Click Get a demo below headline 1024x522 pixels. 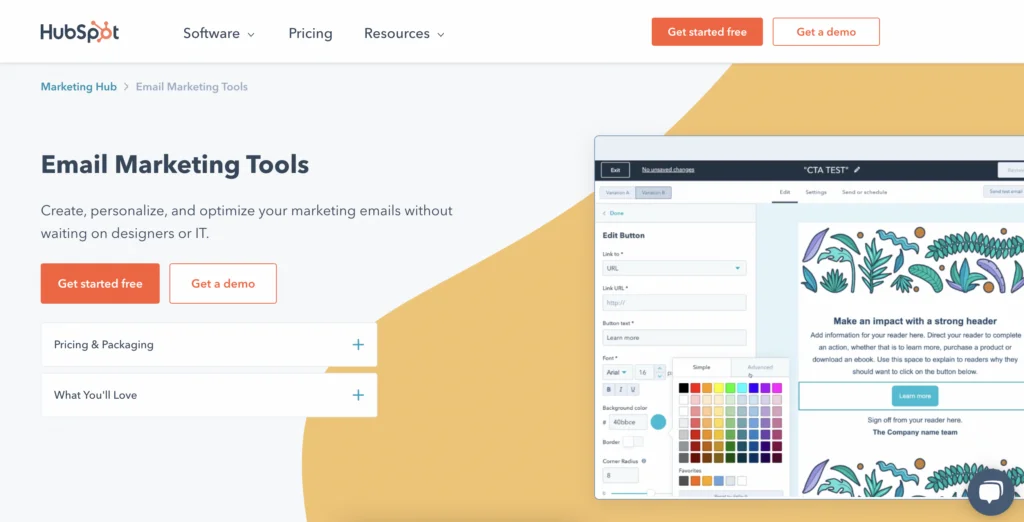tap(223, 284)
